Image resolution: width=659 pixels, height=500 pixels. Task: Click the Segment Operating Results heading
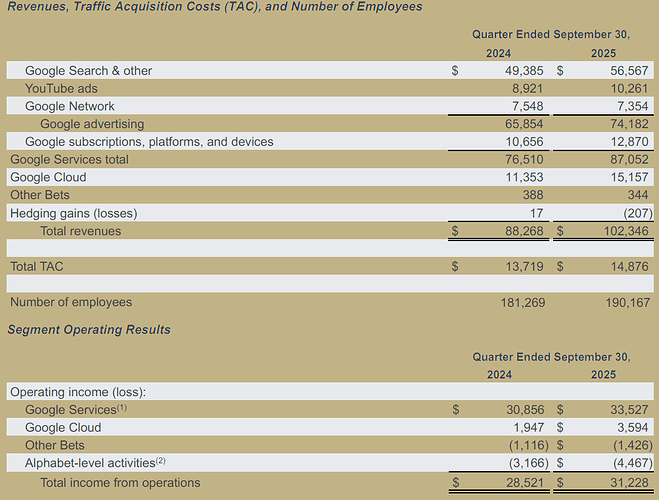coord(89,330)
